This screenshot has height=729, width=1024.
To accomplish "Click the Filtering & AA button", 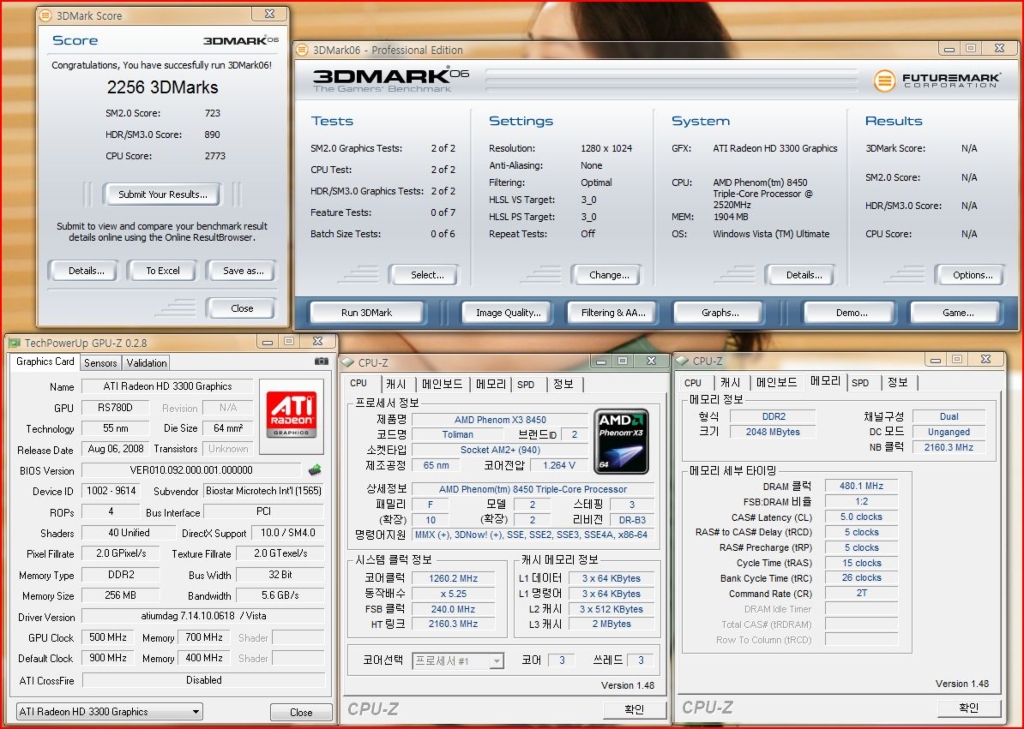I will [x=613, y=312].
